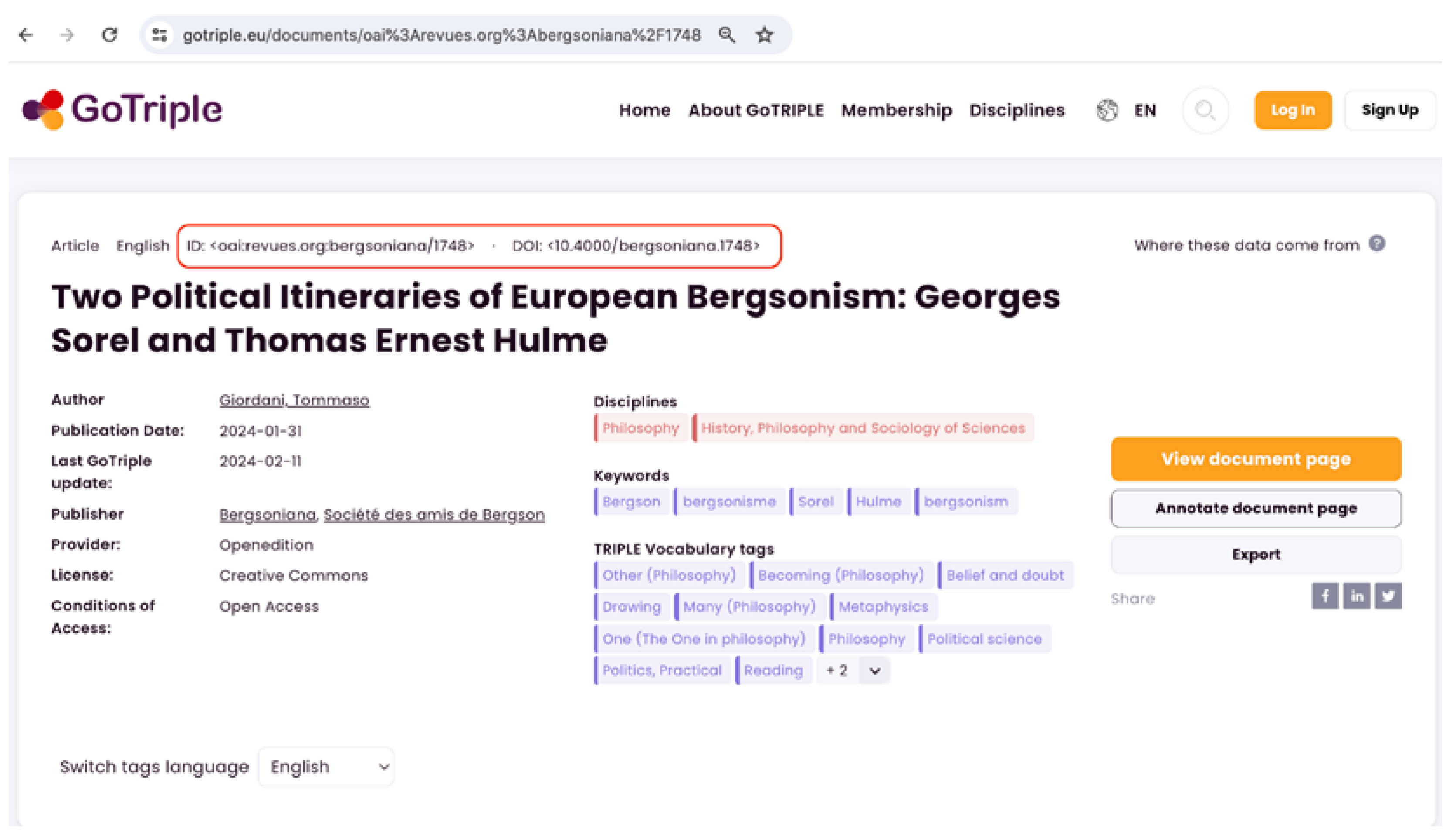Viewport: 1456px width, 840px height.
Task: Reload the page
Action: [x=110, y=35]
